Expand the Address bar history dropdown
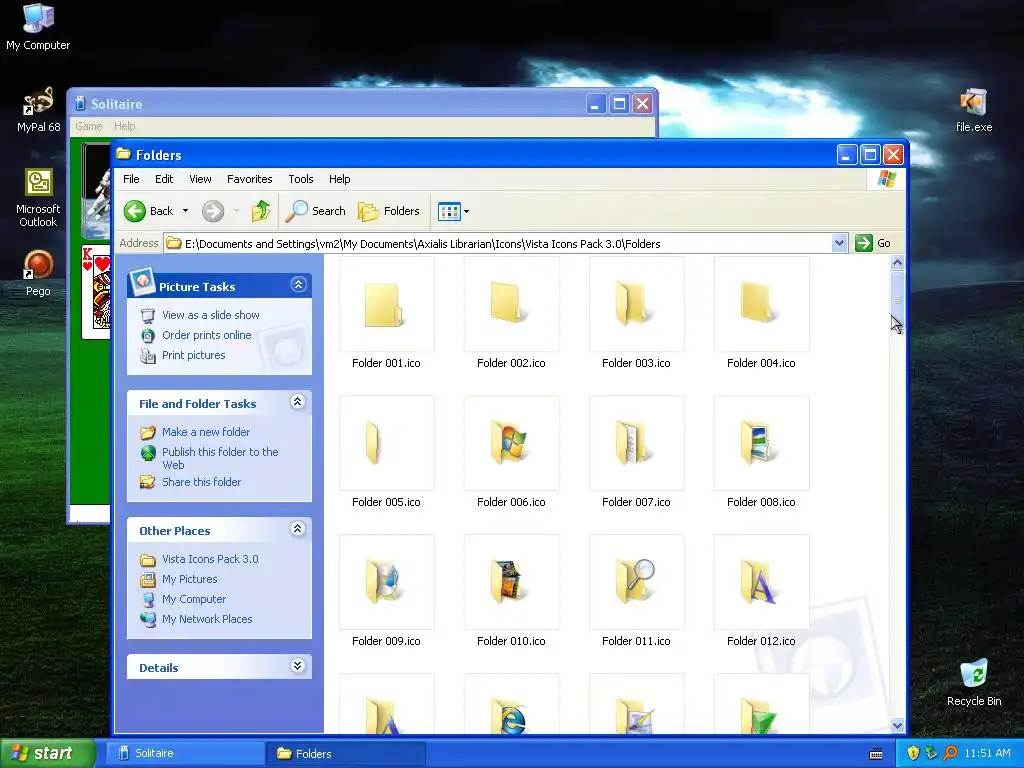 (x=839, y=244)
